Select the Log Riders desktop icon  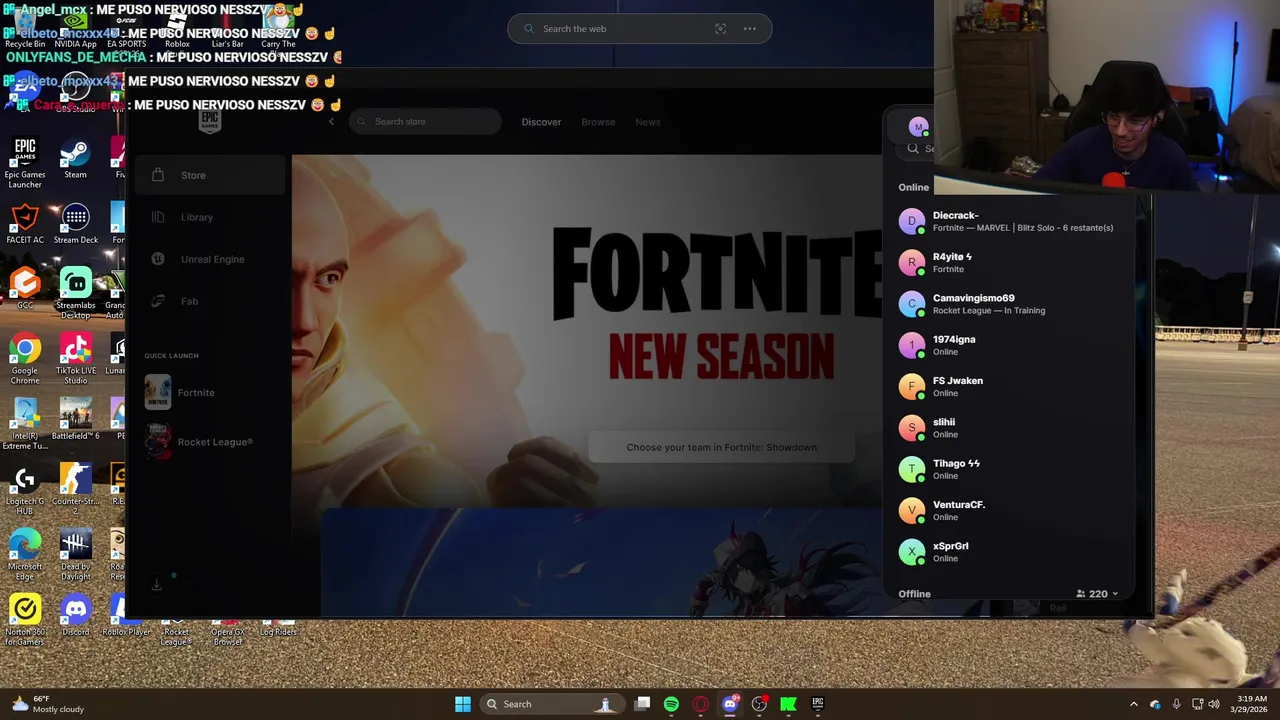point(277,630)
